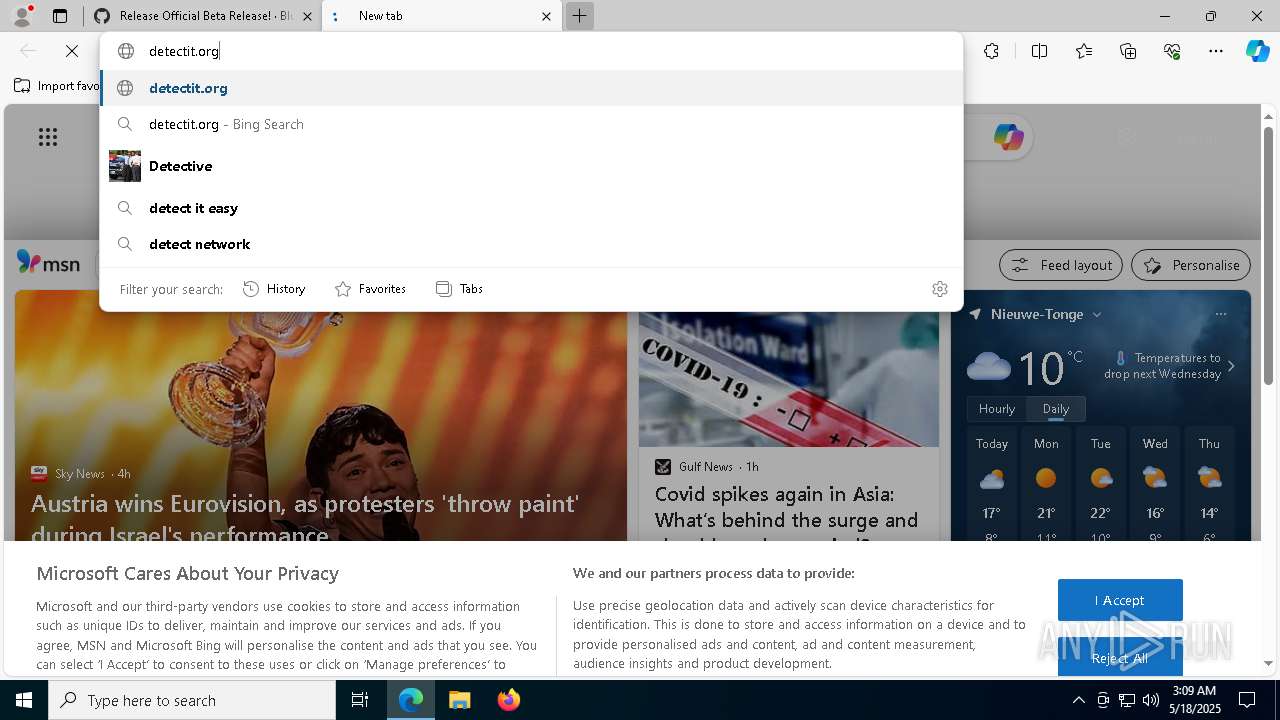The image size is (1280, 720).
Task: Open the Collections toolbar icon
Action: (1128, 51)
